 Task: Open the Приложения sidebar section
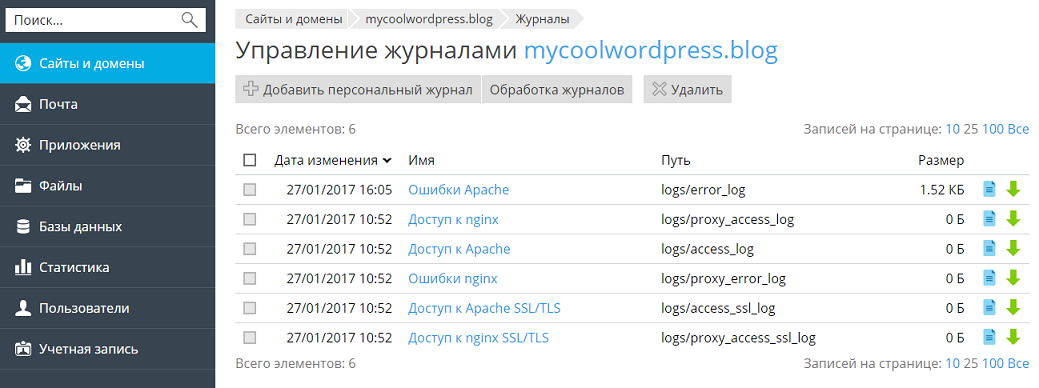pos(107,145)
